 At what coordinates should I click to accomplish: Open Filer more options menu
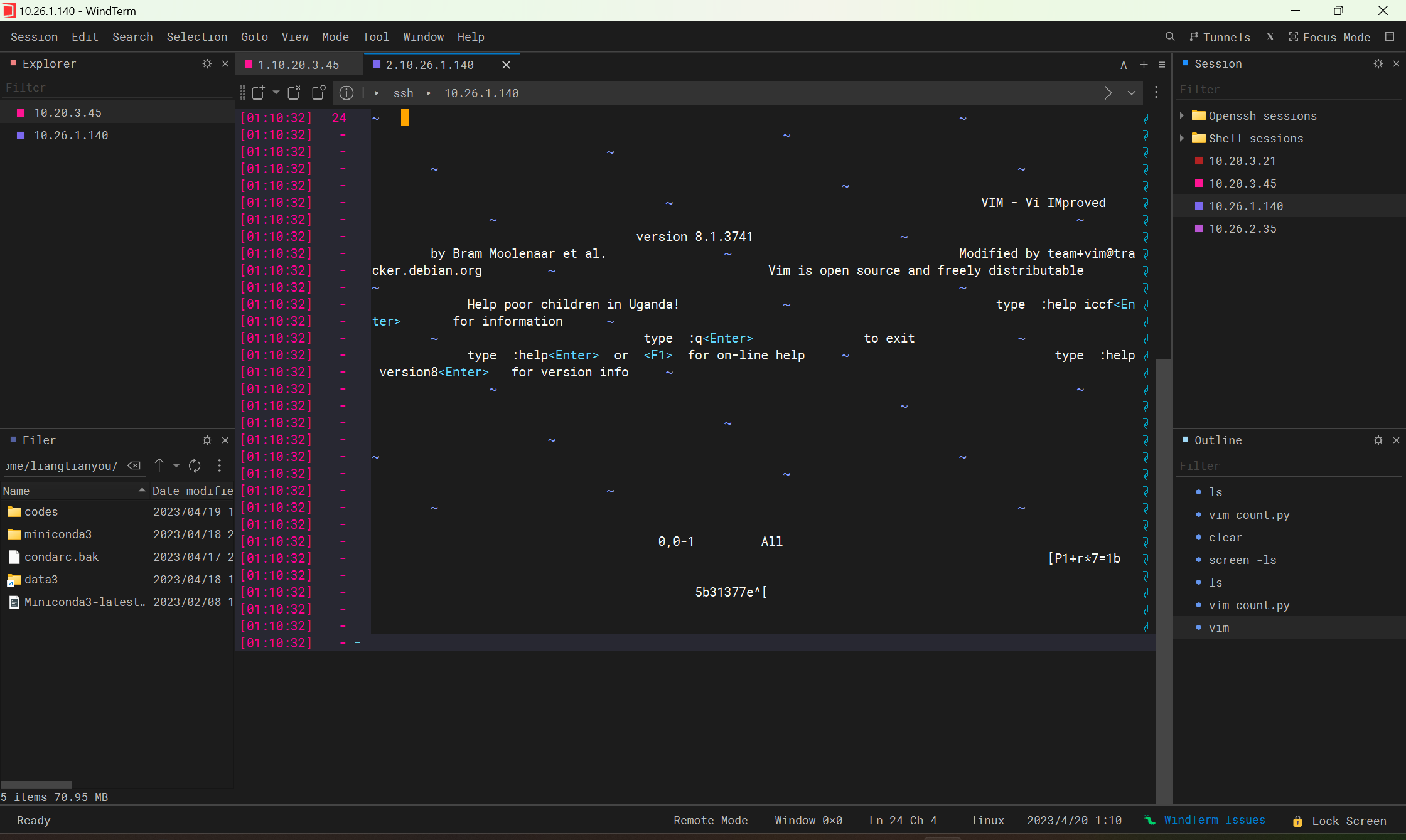point(219,465)
